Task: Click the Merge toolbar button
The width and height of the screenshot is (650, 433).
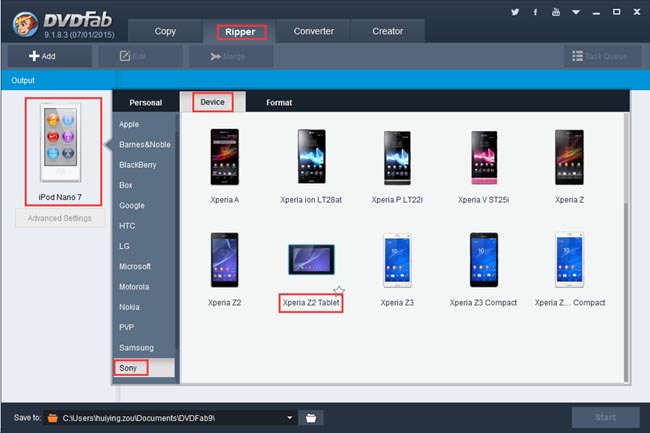Action: click(x=231, y=56)
